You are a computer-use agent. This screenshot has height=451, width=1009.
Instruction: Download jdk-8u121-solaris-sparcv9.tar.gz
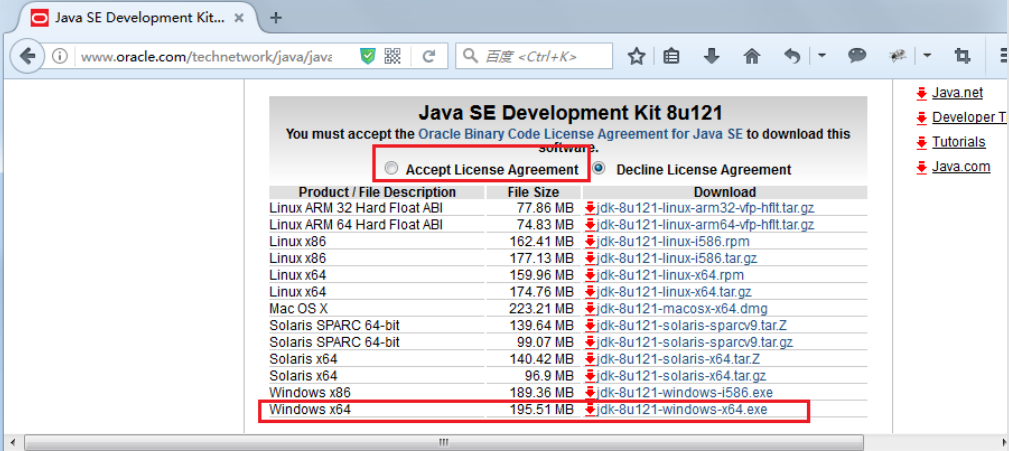695,342
